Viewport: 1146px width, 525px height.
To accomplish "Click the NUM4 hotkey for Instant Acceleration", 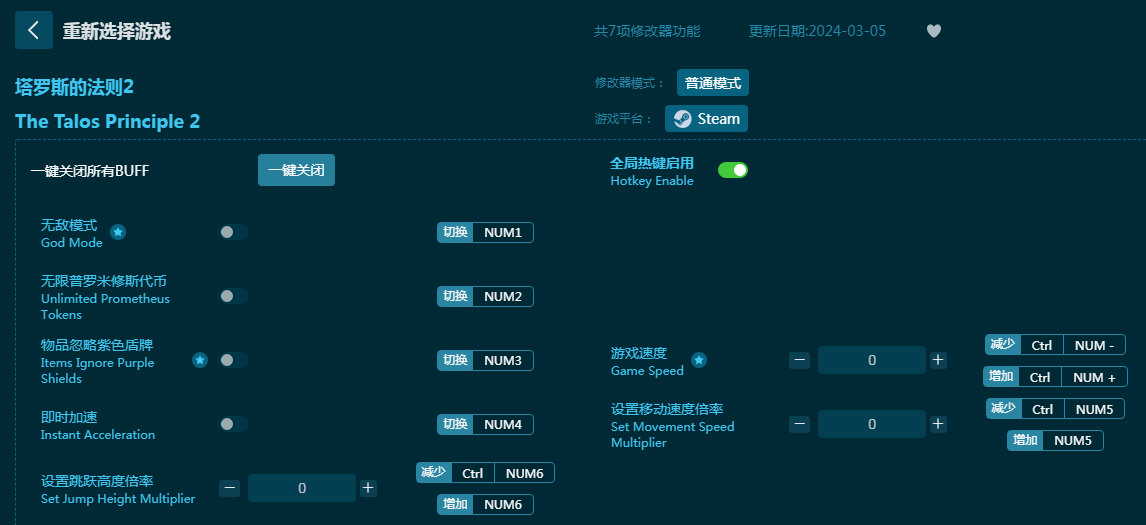I will (x=503, y=424).
